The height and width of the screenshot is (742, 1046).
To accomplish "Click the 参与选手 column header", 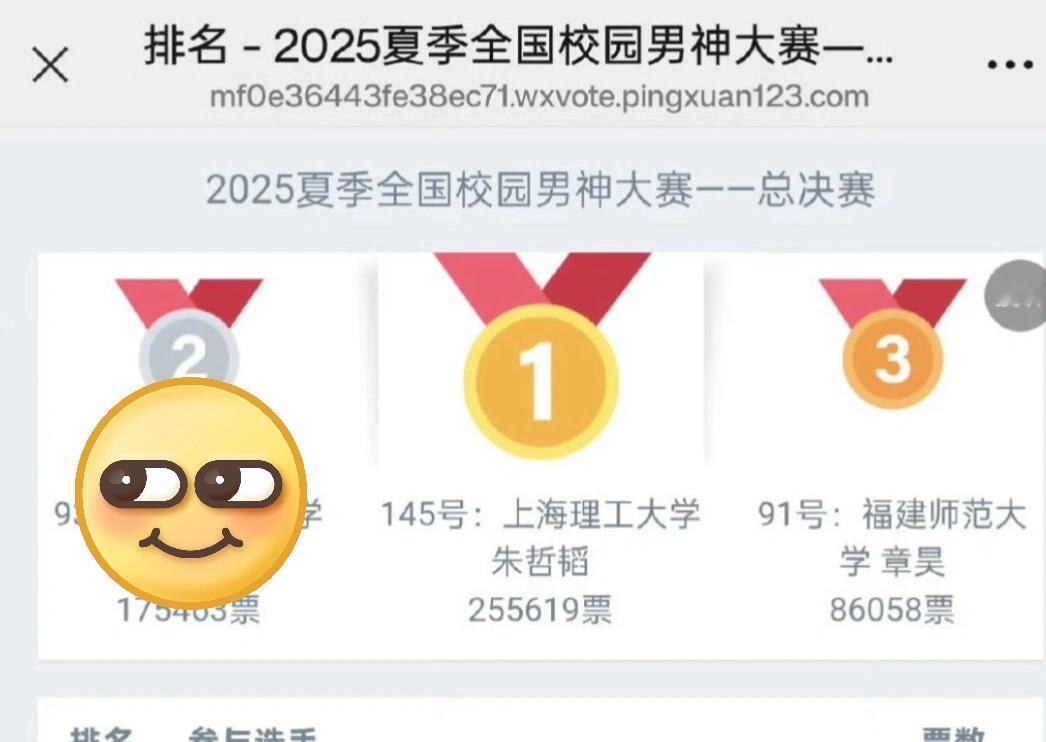I will point(251,735).
